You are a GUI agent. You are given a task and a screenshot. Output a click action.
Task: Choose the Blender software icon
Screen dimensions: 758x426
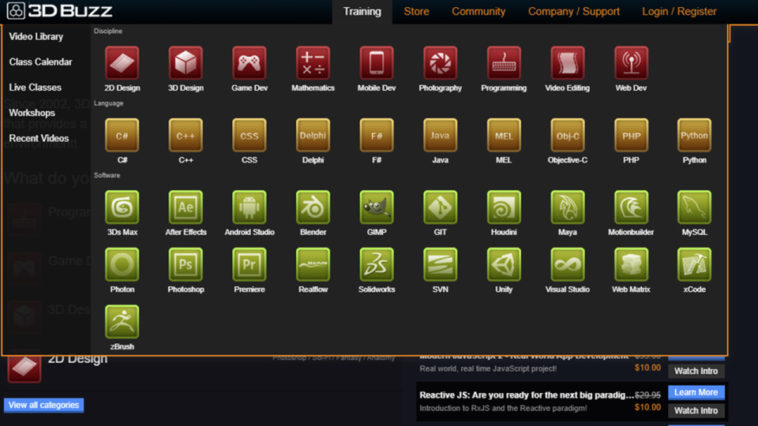click(313, 207)
